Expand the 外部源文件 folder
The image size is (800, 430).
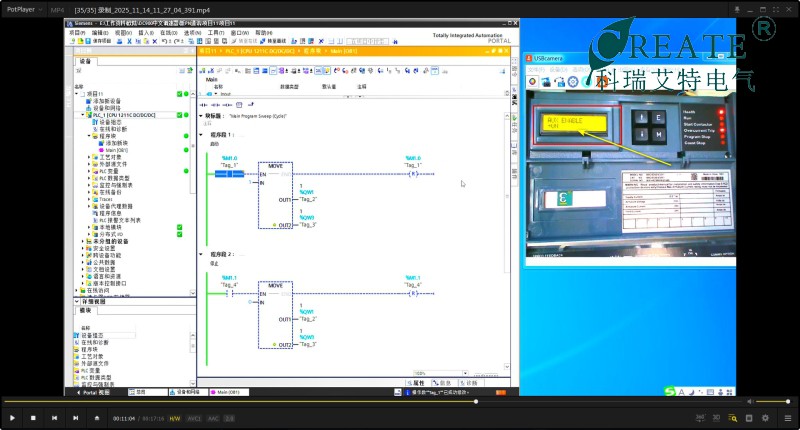pos(89,164)
